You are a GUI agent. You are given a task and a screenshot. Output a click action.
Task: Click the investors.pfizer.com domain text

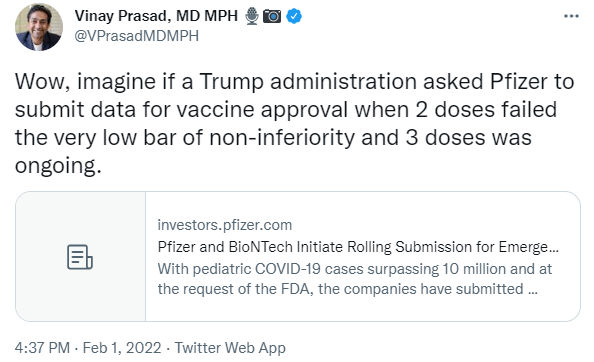(x=225, y=225)
